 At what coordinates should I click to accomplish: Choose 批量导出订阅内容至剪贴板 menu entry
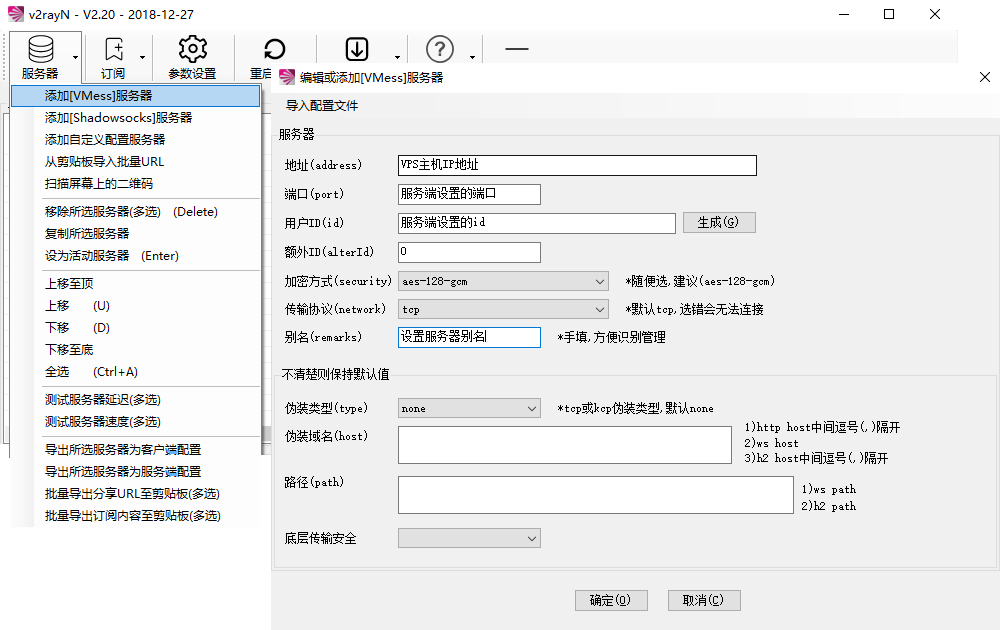pyautogui.click(x=135, y=516)
